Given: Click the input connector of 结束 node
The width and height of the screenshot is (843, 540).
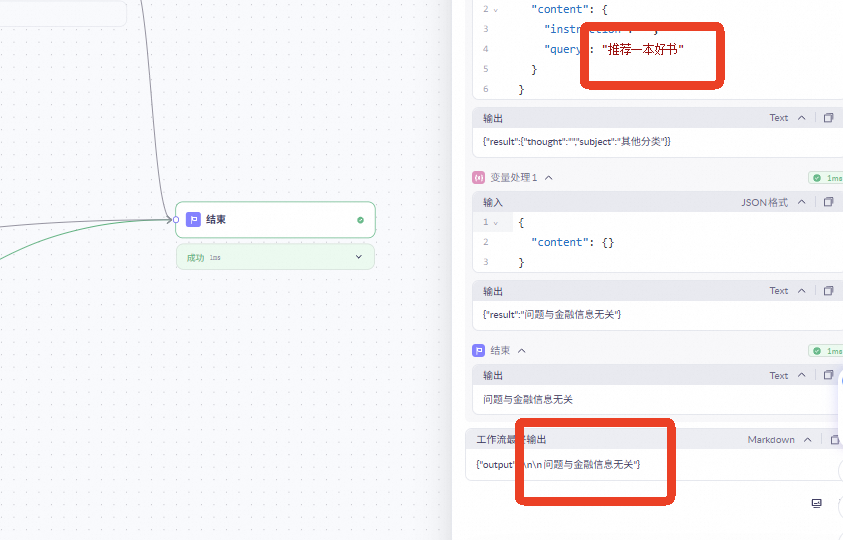Looking at the screenshot, I should [x=176, y=219].
